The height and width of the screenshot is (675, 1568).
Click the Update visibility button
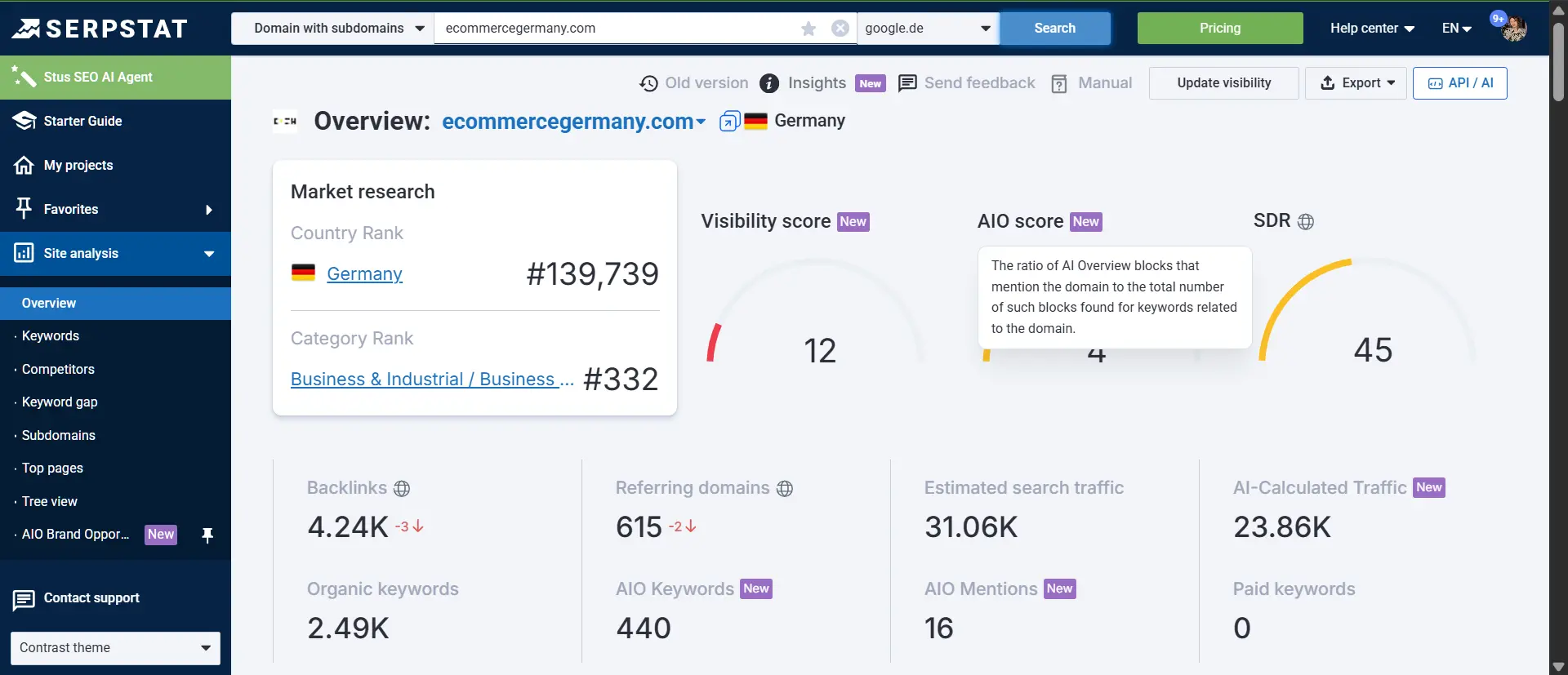[1224, 83]
